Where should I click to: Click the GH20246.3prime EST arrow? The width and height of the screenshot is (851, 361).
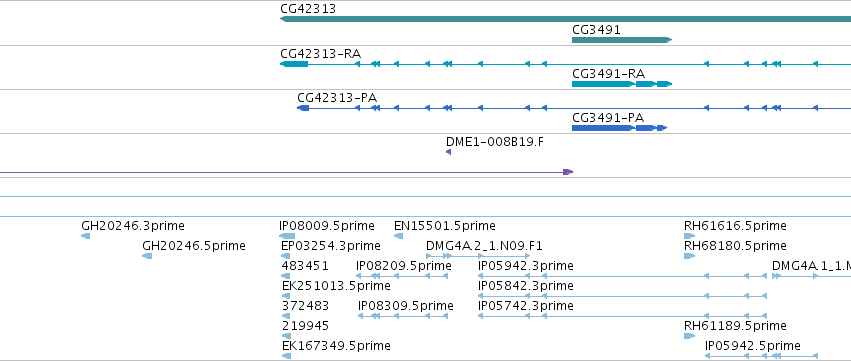pos(85,236)
